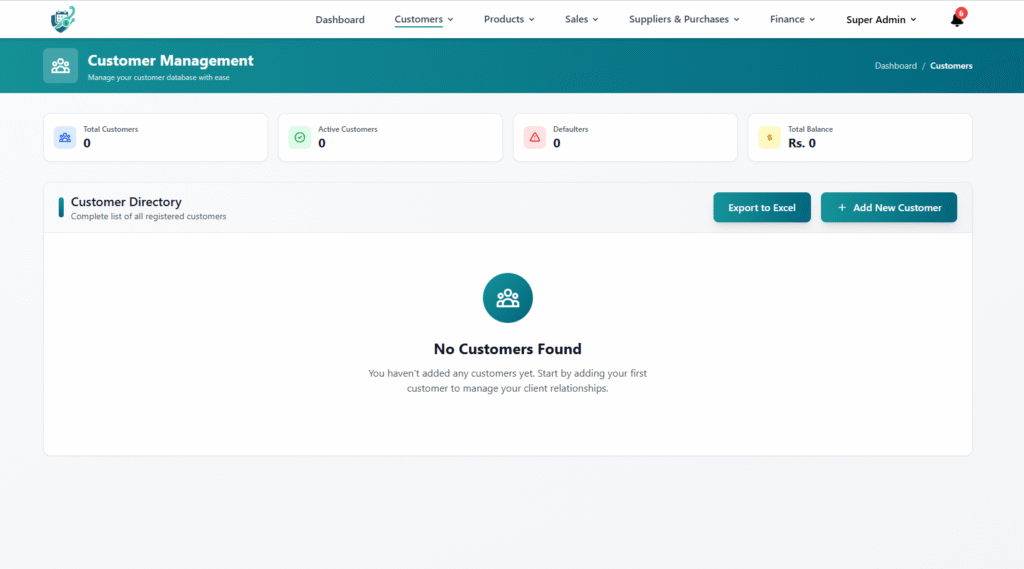Viewport: 1024px width, 569px height.
Task: Follow the Dashboard breadcrumb link
Action: click(x=895, y=66)
